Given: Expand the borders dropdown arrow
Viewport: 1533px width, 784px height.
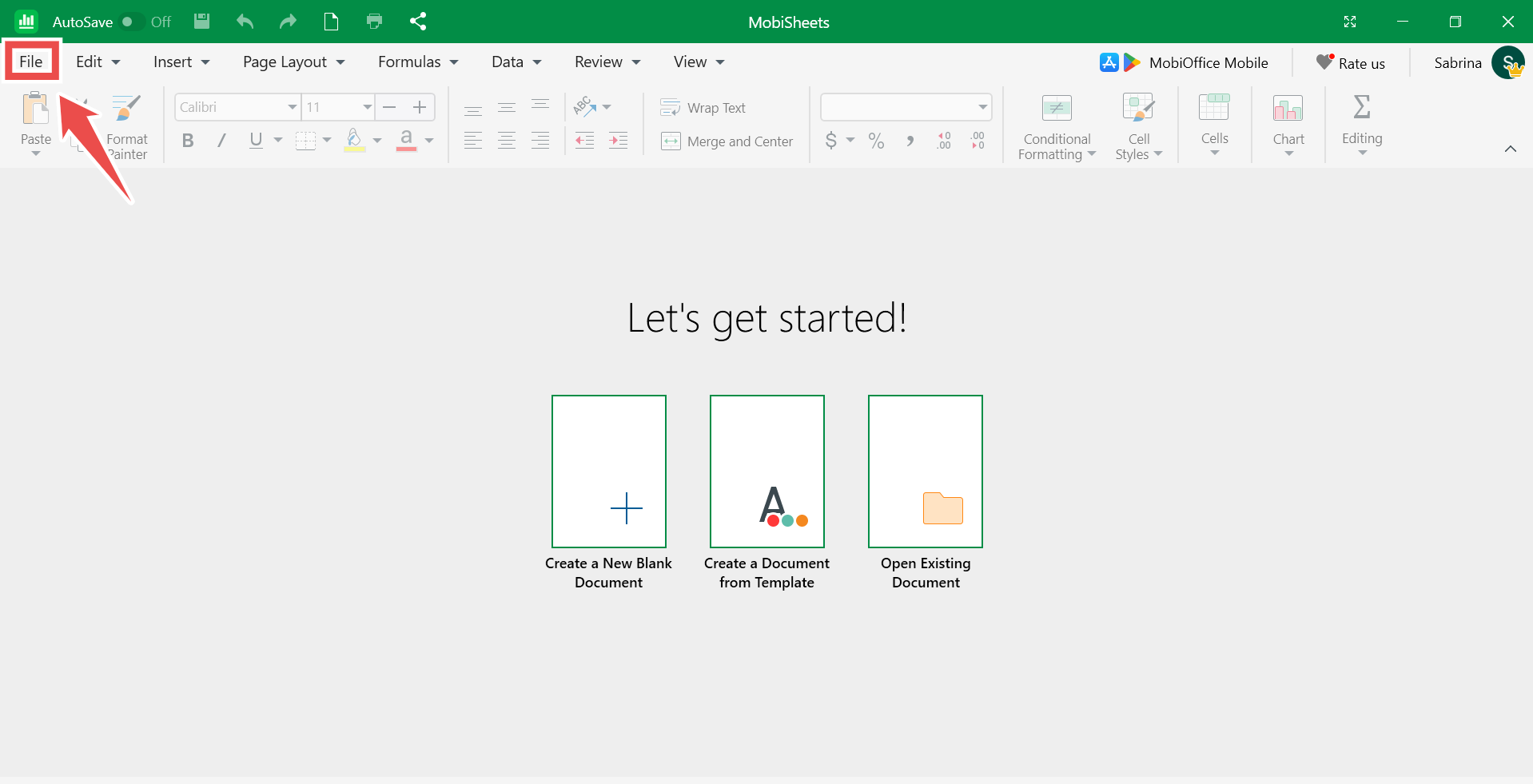Looking at the screenshot, I should (327, 141).
